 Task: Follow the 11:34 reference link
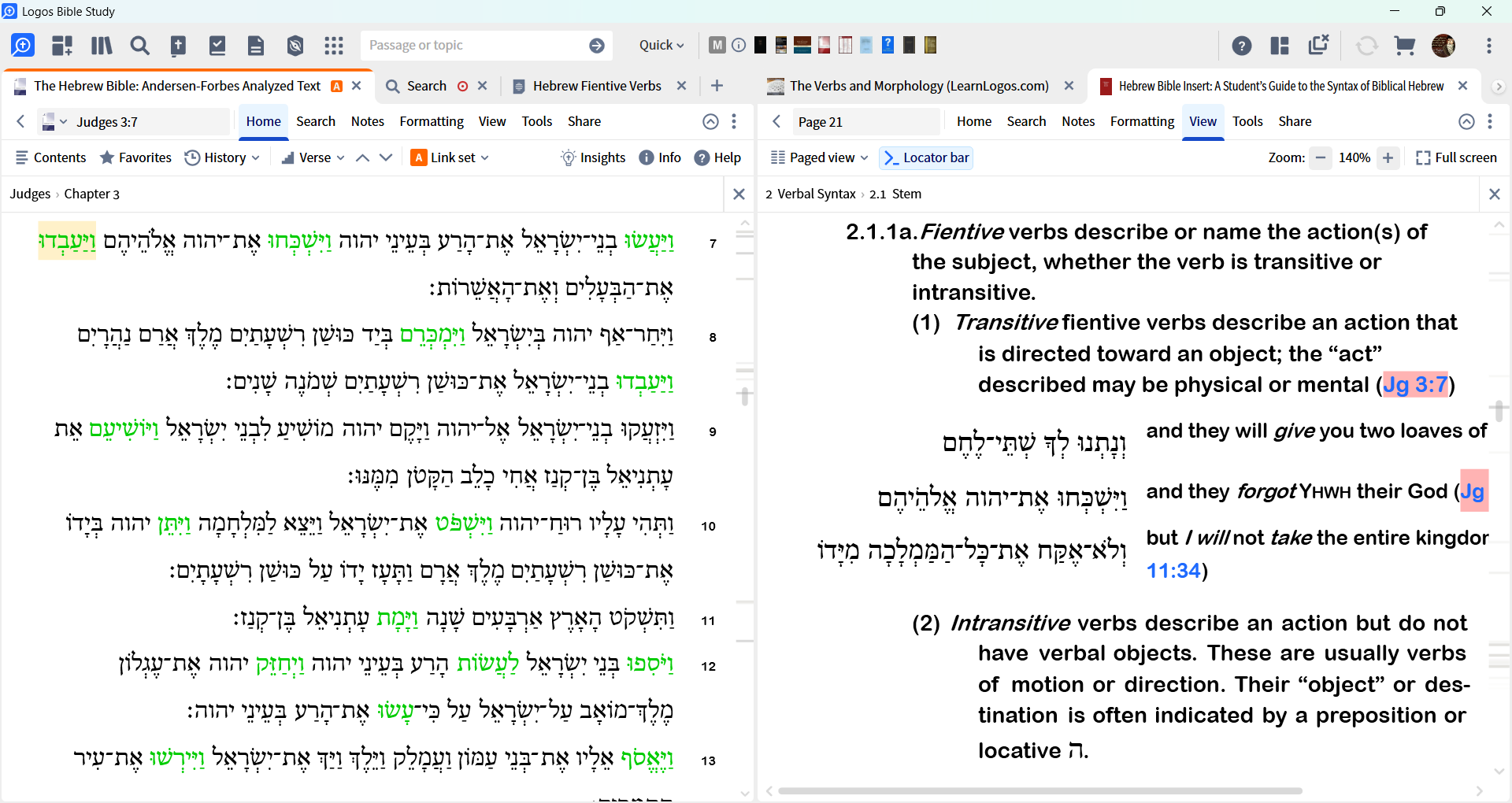(1173, 570)
